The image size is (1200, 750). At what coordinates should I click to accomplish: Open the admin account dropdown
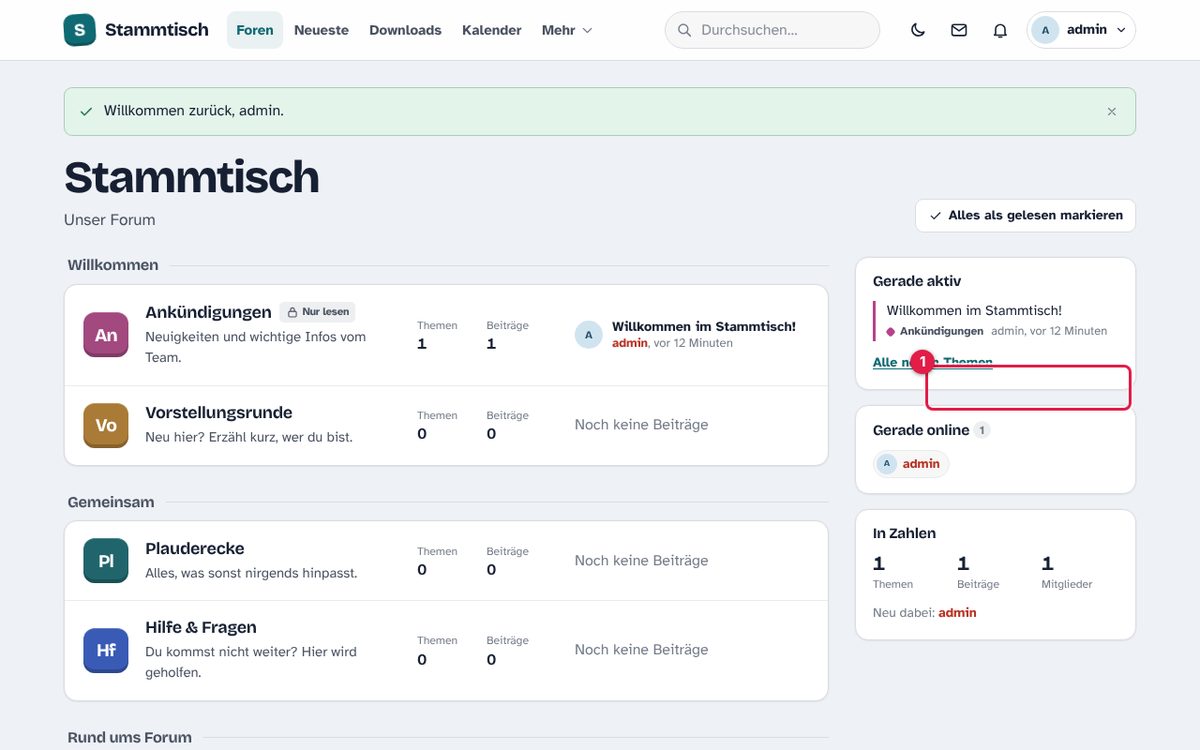coord(1081,30)
